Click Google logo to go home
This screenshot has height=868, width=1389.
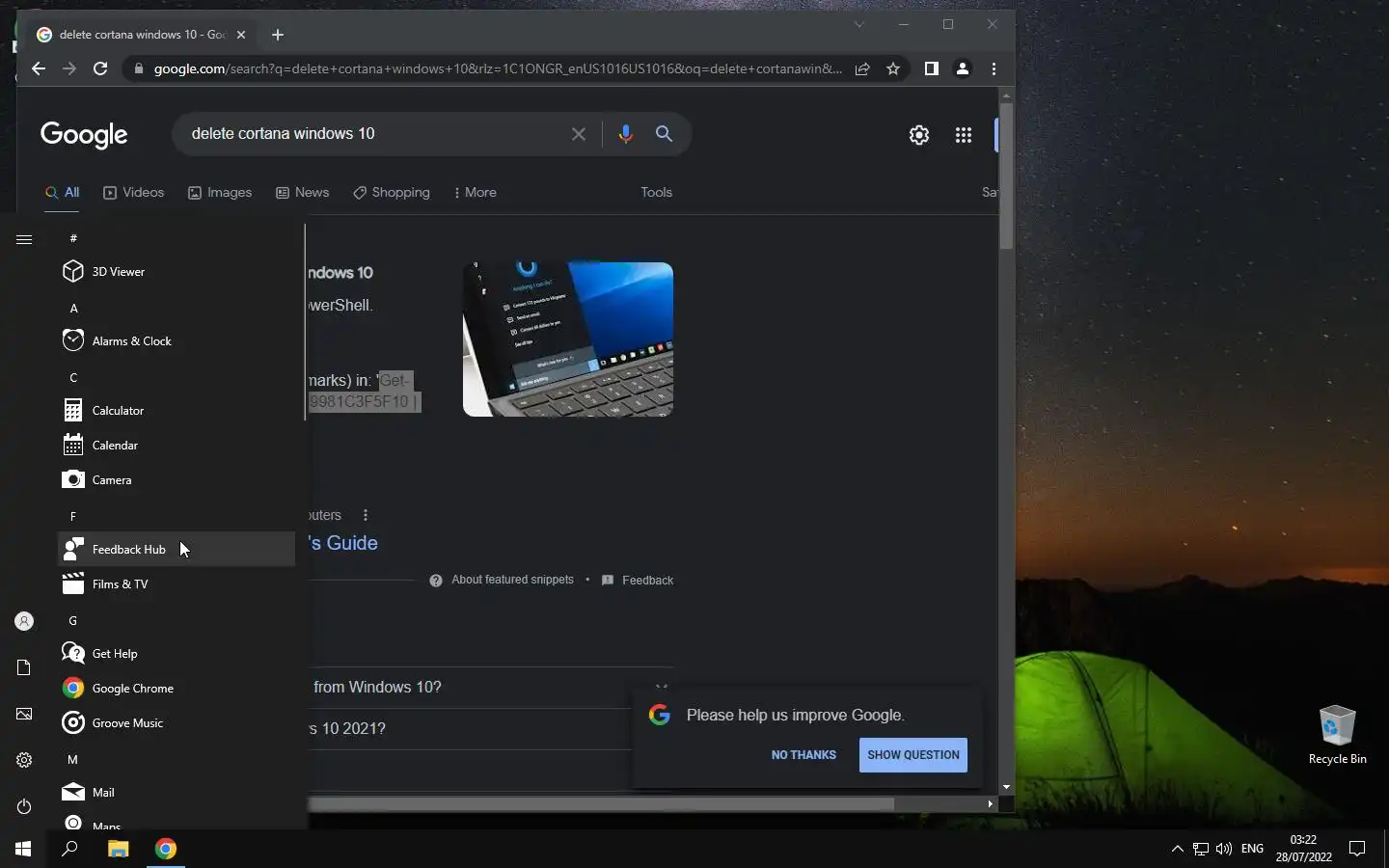tap(84, 135)
